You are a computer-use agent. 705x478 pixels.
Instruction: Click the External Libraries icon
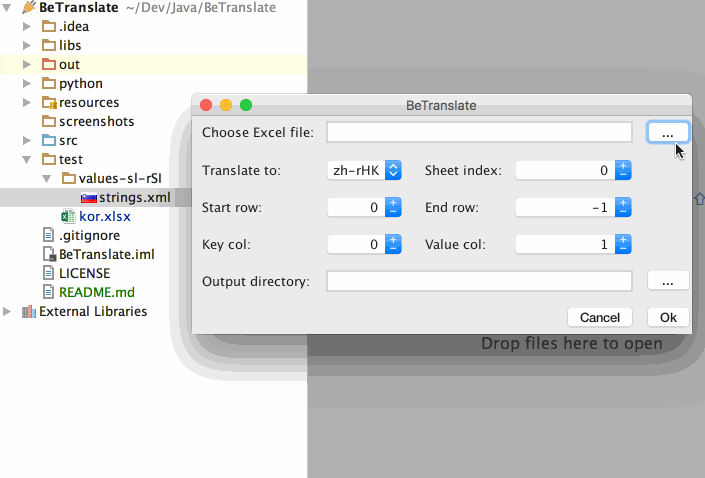pos(29,312)
